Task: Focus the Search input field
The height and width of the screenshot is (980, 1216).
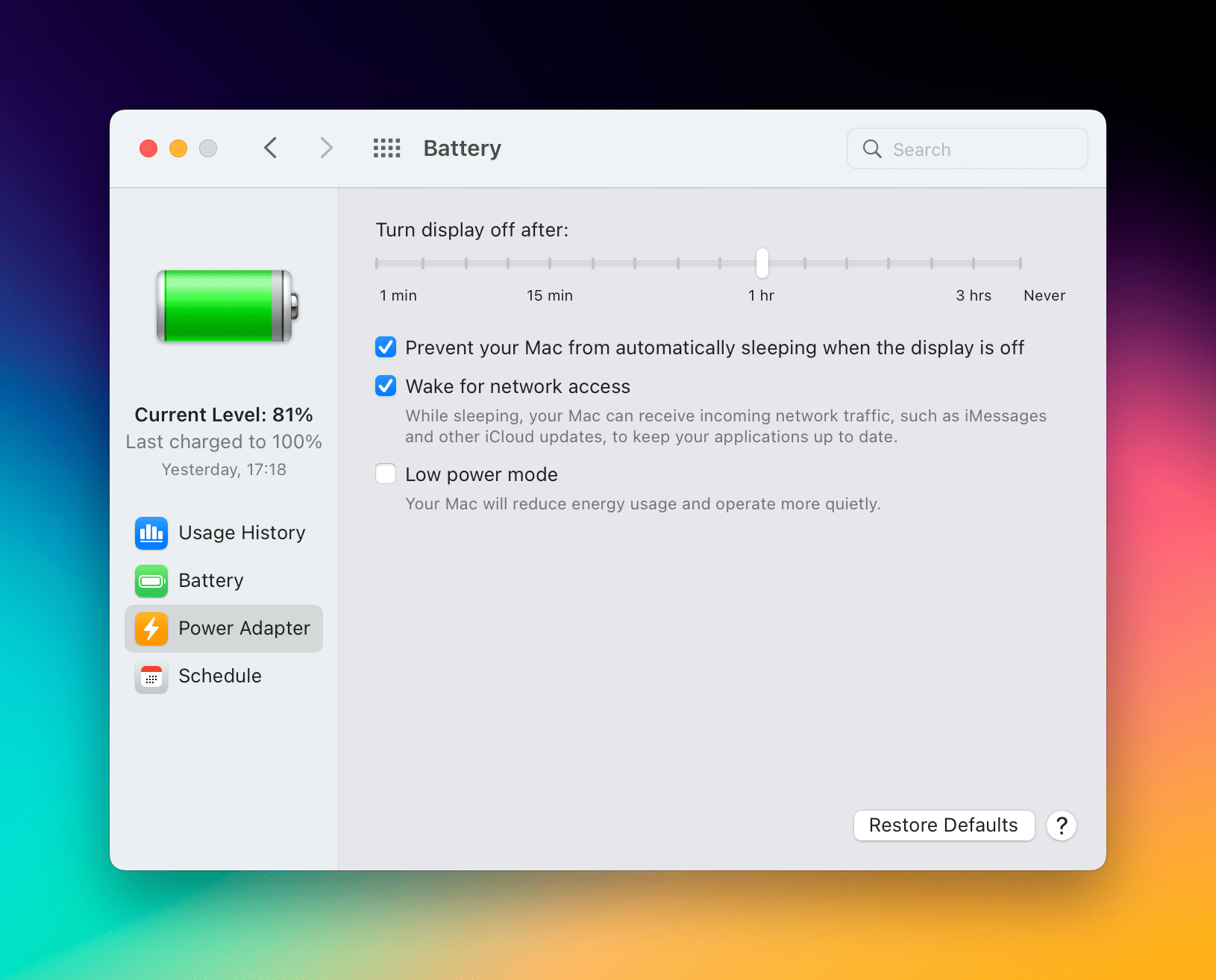Action: [x=968, y=149]
